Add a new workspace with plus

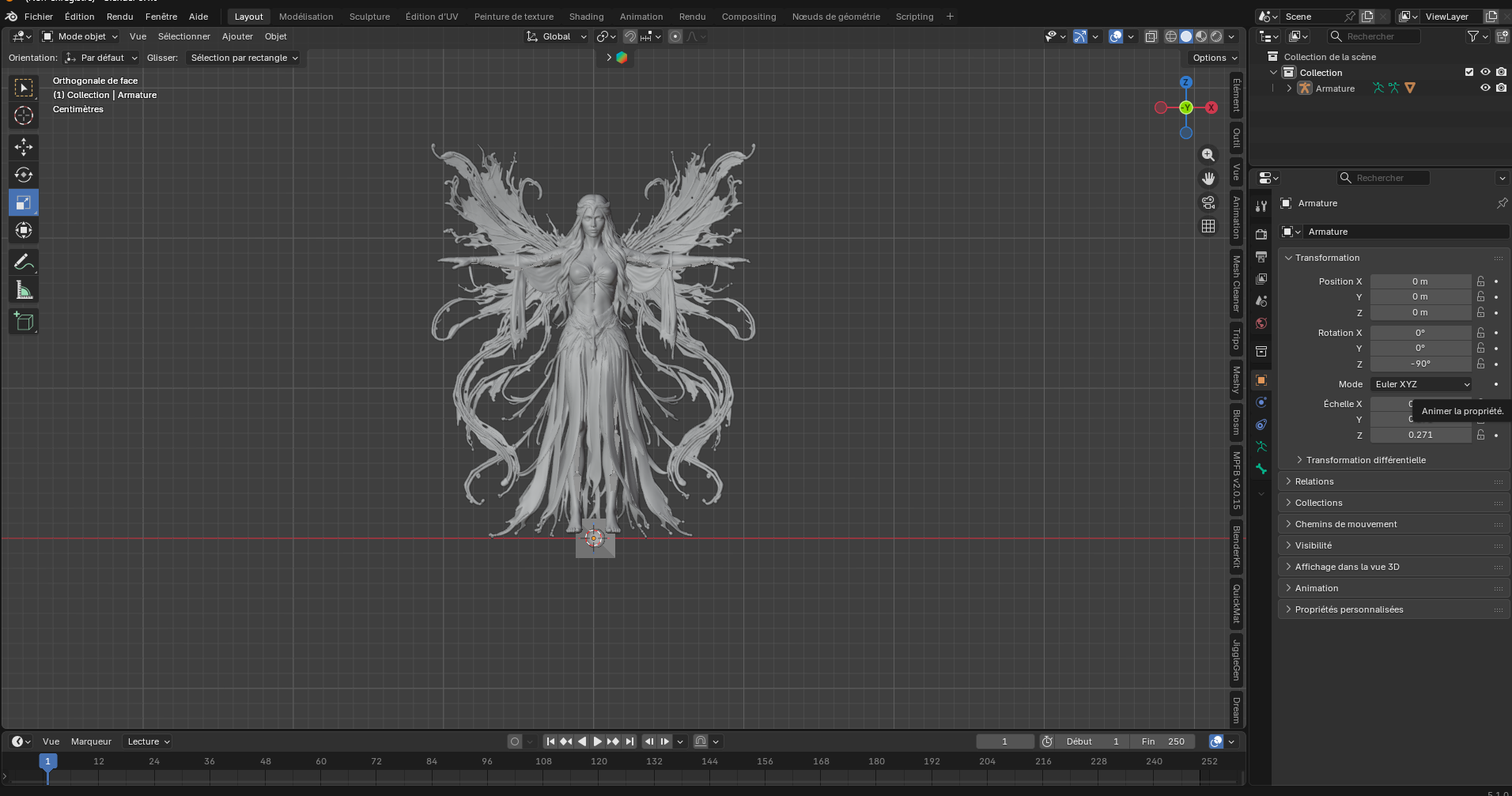[x=950, y=17]
